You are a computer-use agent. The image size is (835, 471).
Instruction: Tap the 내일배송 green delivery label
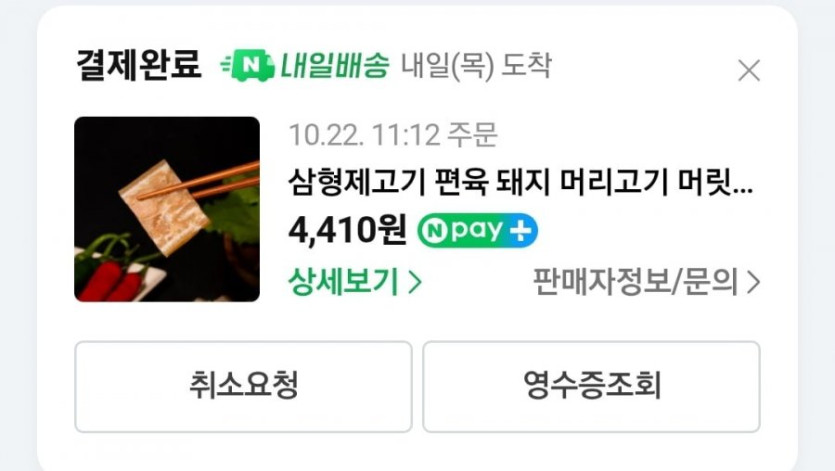point(335,66)
